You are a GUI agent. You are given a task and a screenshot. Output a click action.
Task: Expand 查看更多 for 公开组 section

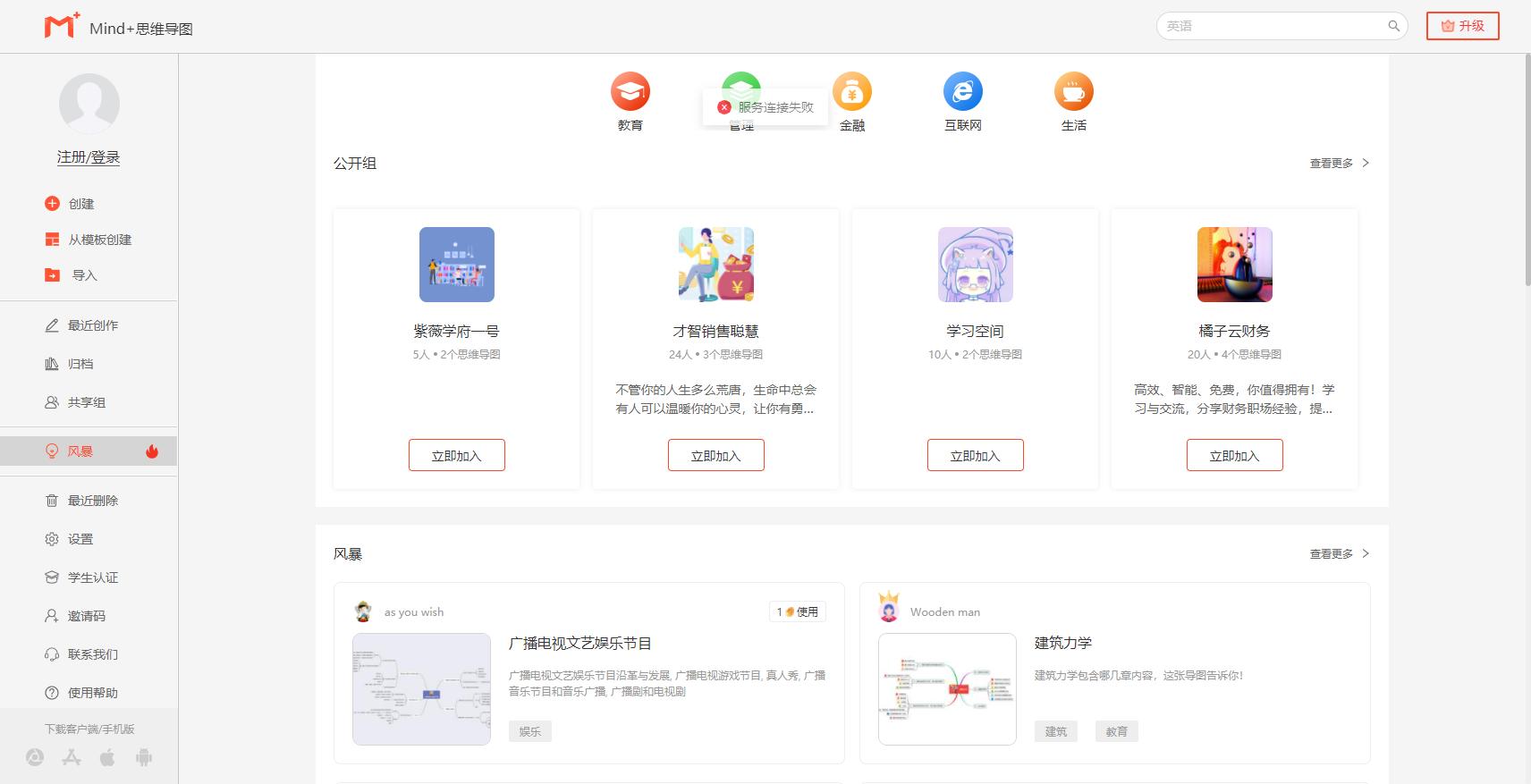pyautogui.click(x=1339, y=163)
